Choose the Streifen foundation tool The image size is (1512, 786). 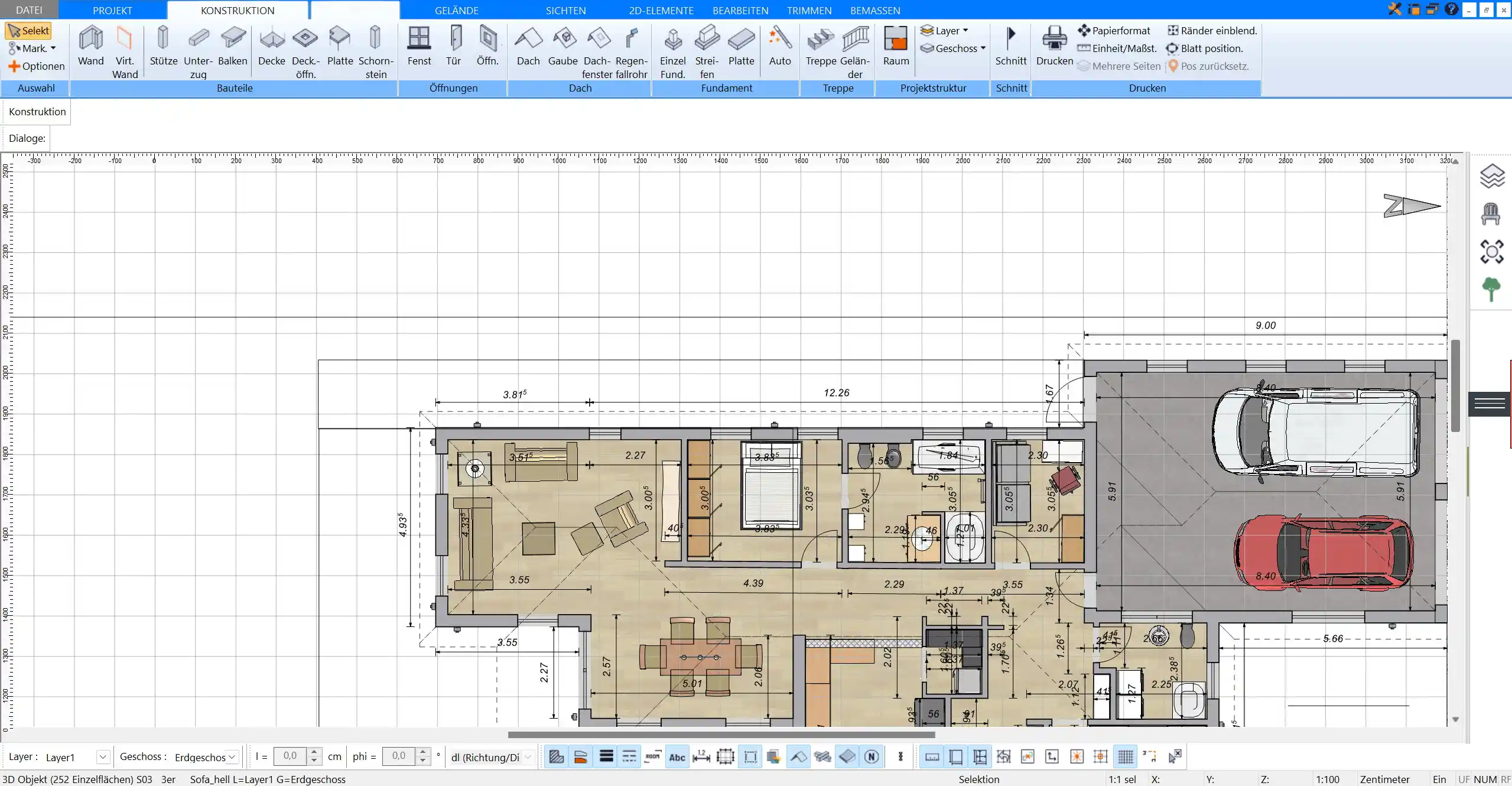pos(707,52)
